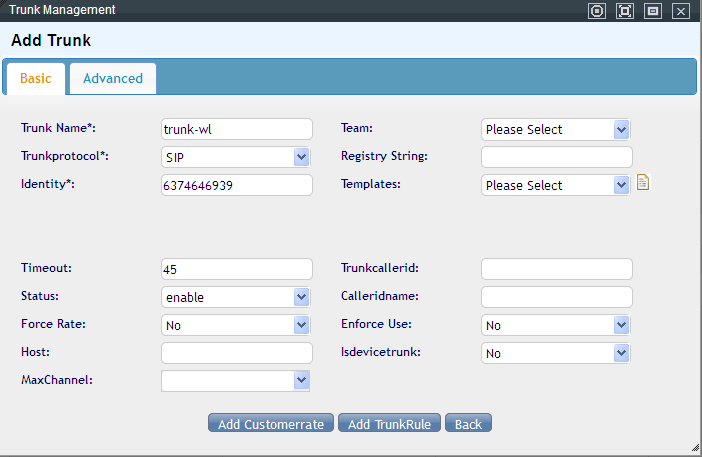Close the Trunk Management window
Screen dimensions: 702x457
pyautogui.click(x=681, y=11)
